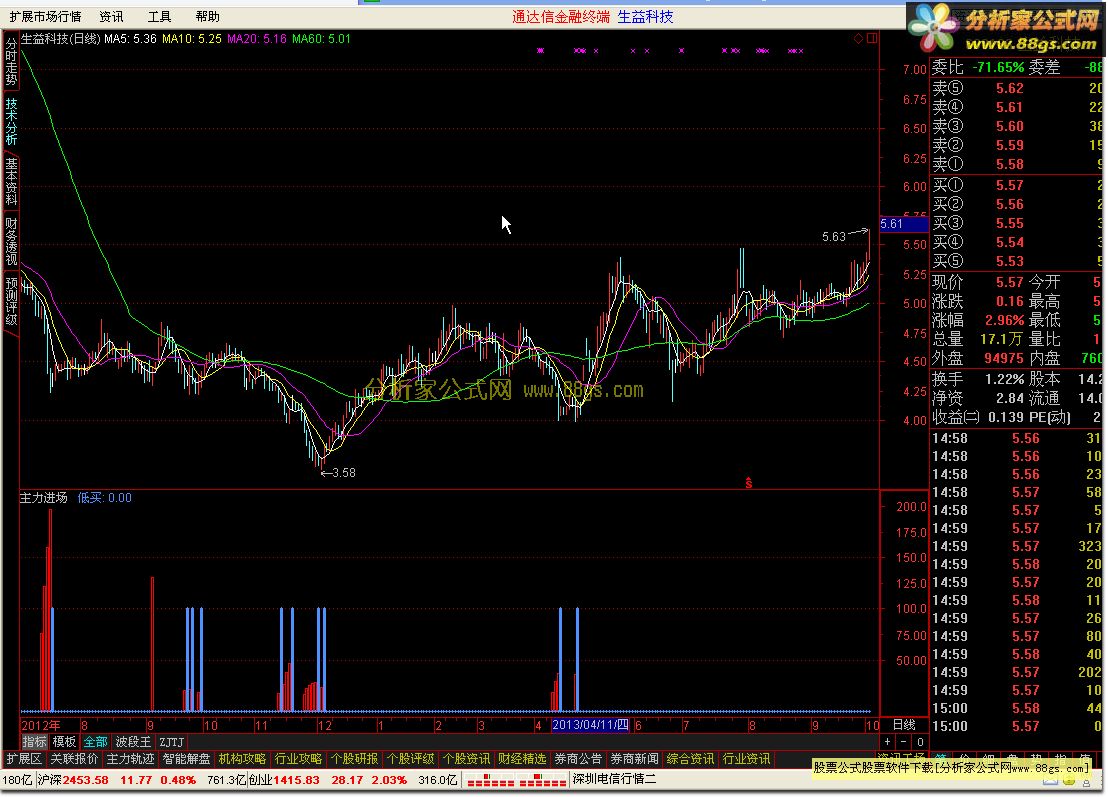1108x797 pixels.
Task: Click the 日线 period selector
Action: (904, 725)
